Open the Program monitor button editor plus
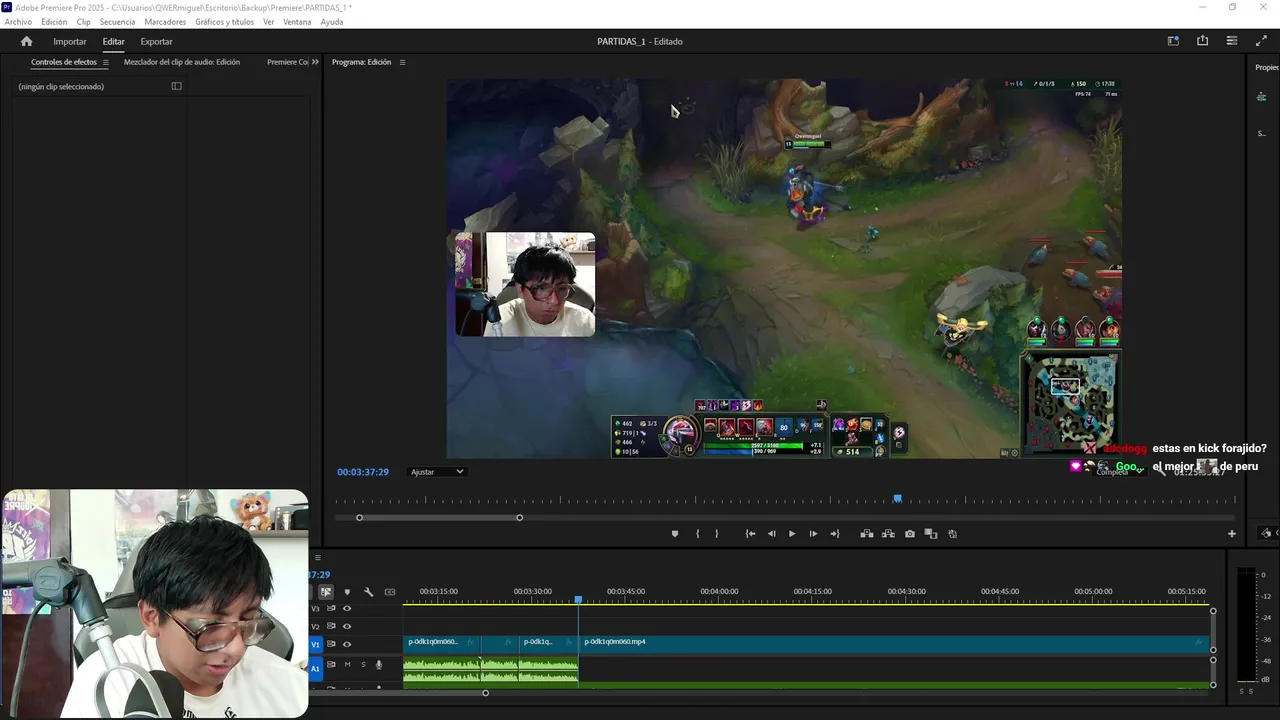 point(1232,534)
